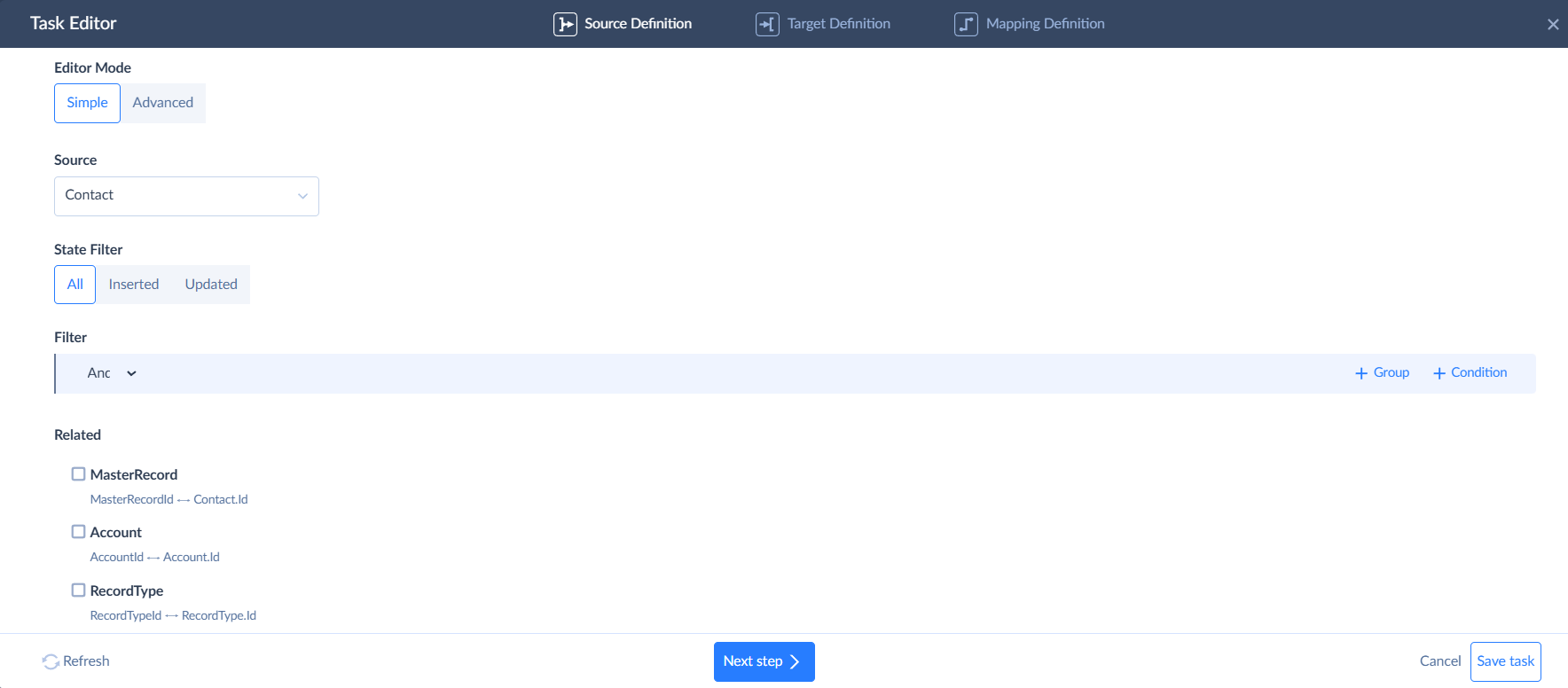Select the Inserted state filter

[x=134, y=285]
